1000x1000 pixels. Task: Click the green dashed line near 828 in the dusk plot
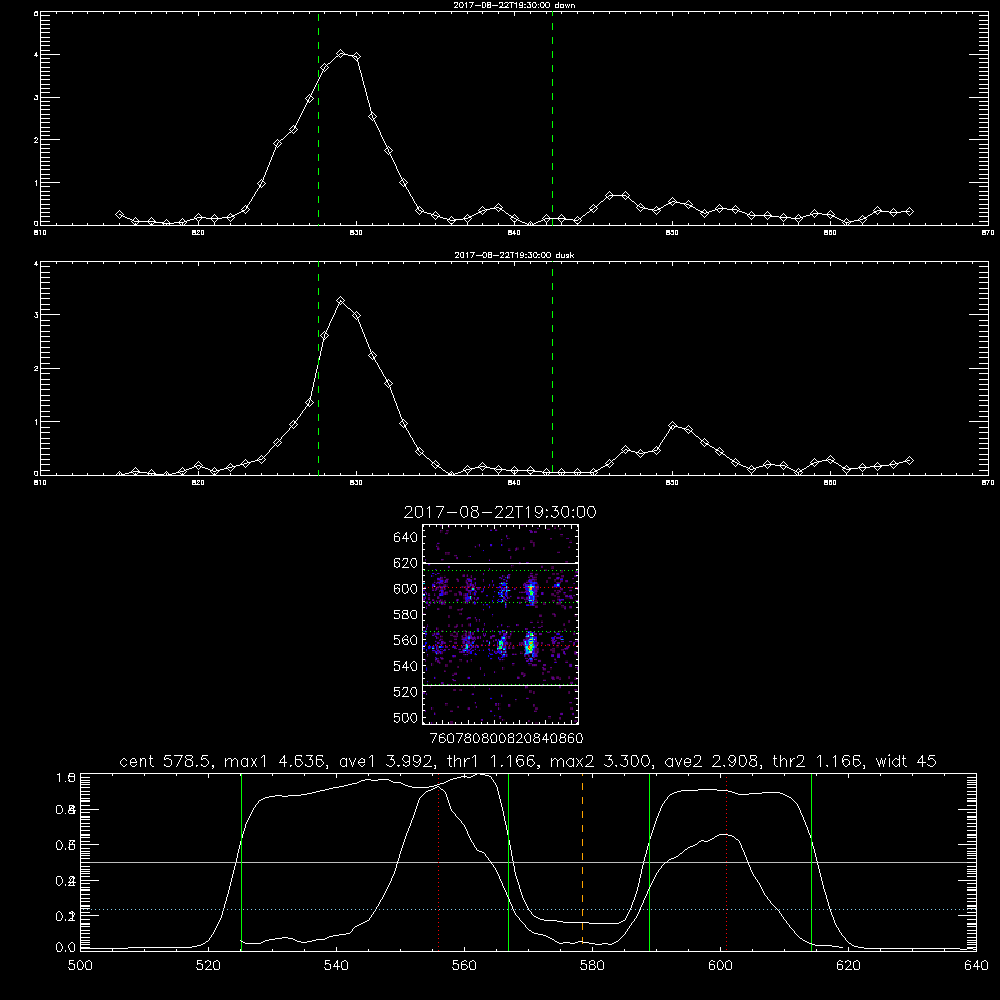(x=318, y=369)
